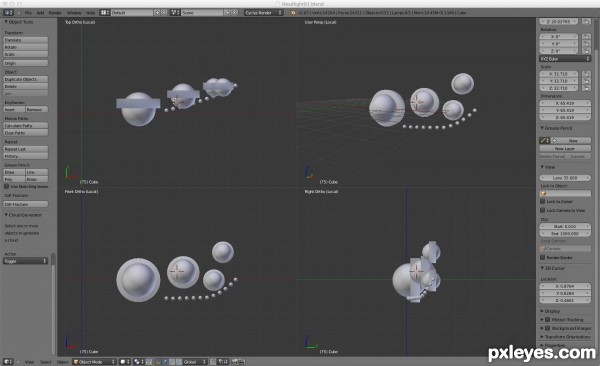Click the Repeat Last button
600x366 pixels.
pos(26,149)
